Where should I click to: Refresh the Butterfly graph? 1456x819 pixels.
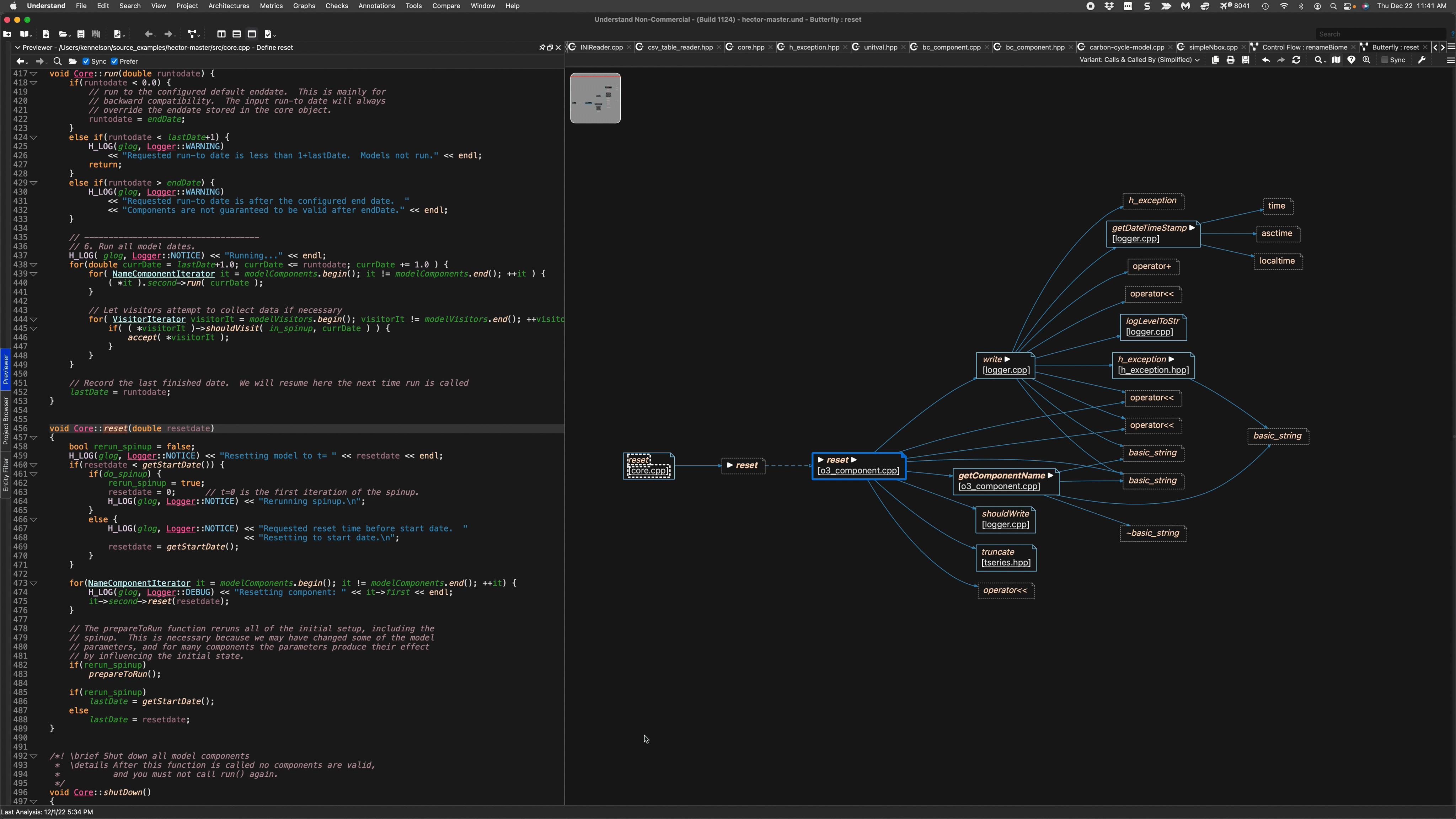click(x=1297, y=60)
